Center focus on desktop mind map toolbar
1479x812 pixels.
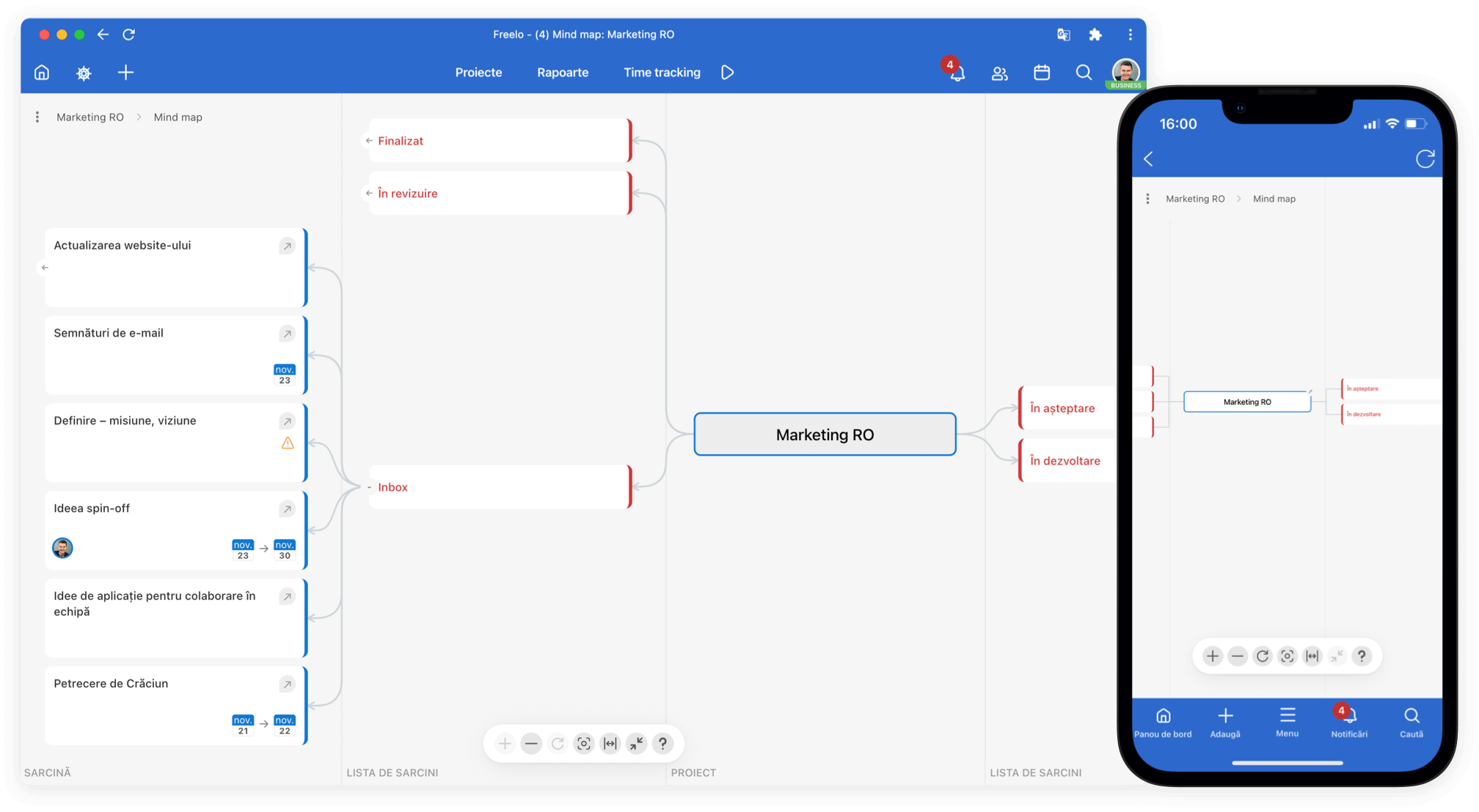pyautogui.click(x=584, y=744)
